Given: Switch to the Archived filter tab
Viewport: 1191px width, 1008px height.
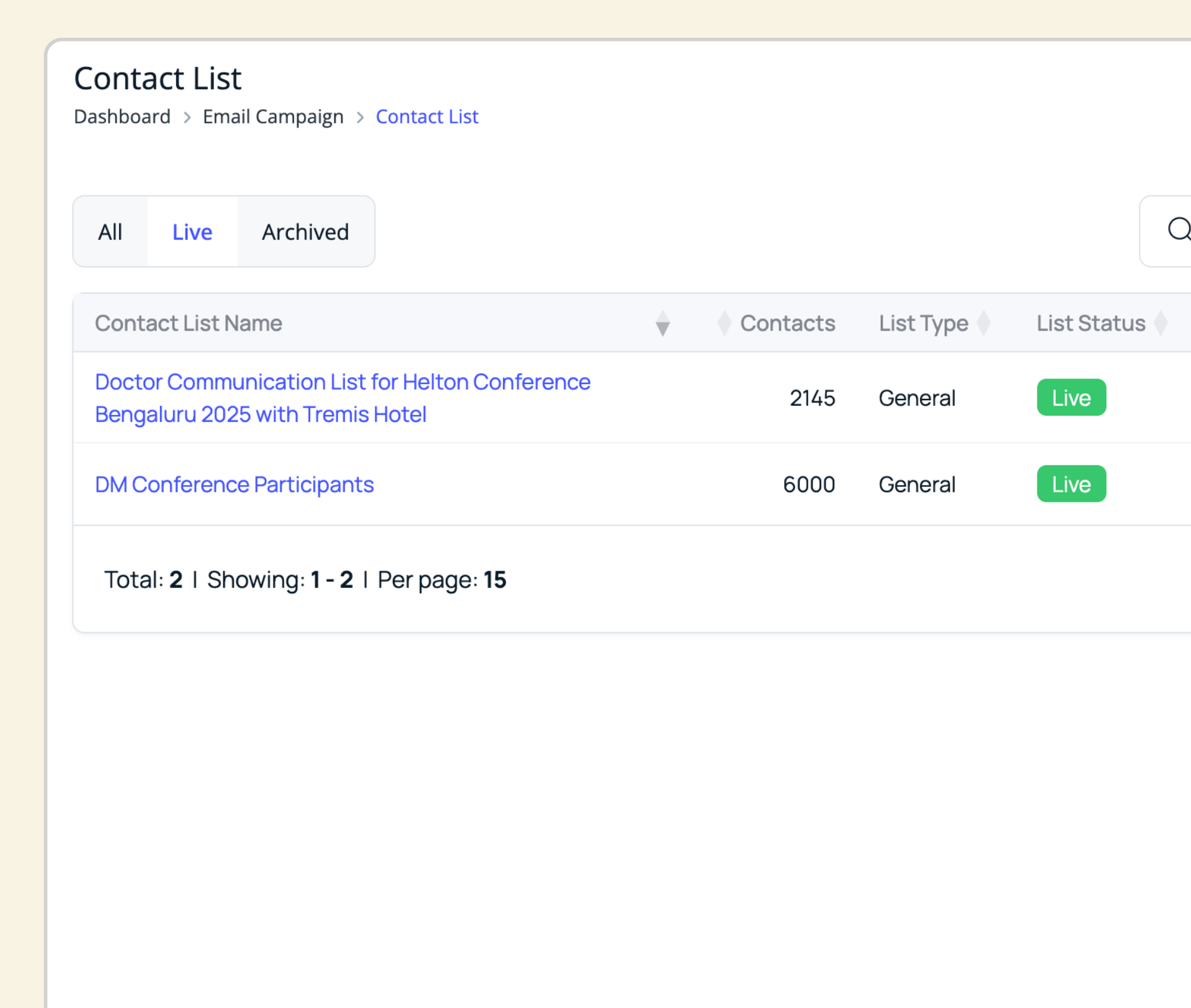Looking at the screenshot, I should pos(305,231).
